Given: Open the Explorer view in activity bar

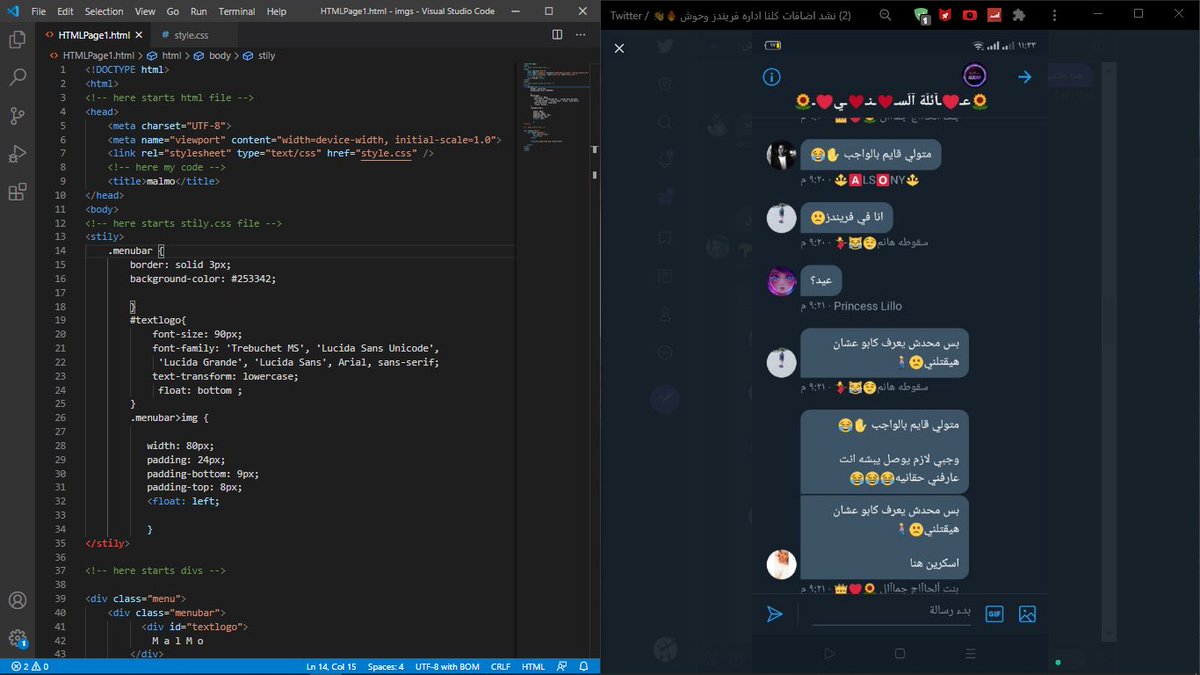Looking at the screenshot, I should coord(17,40).
